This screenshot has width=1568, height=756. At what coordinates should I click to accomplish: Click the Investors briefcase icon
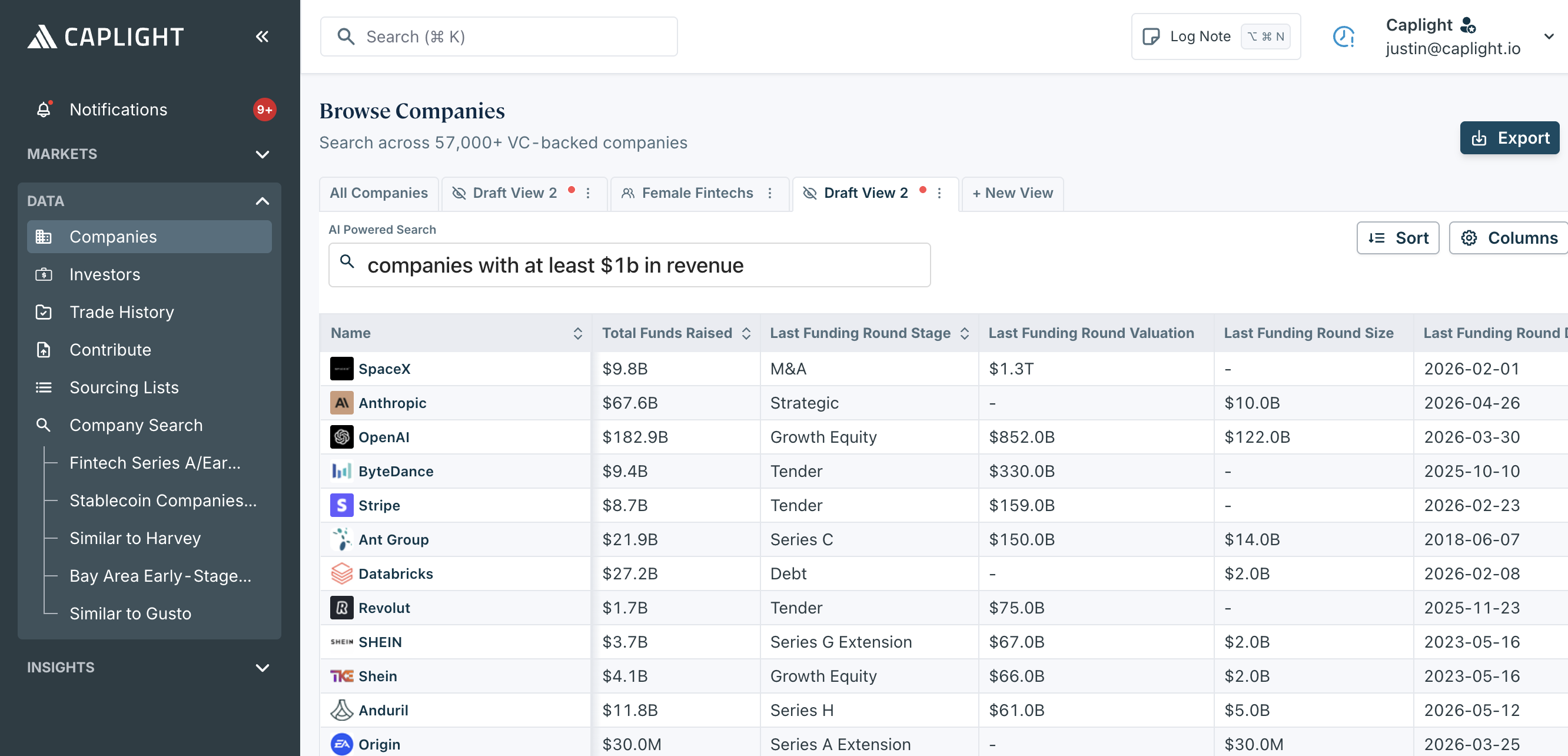[x=43, y=274]
